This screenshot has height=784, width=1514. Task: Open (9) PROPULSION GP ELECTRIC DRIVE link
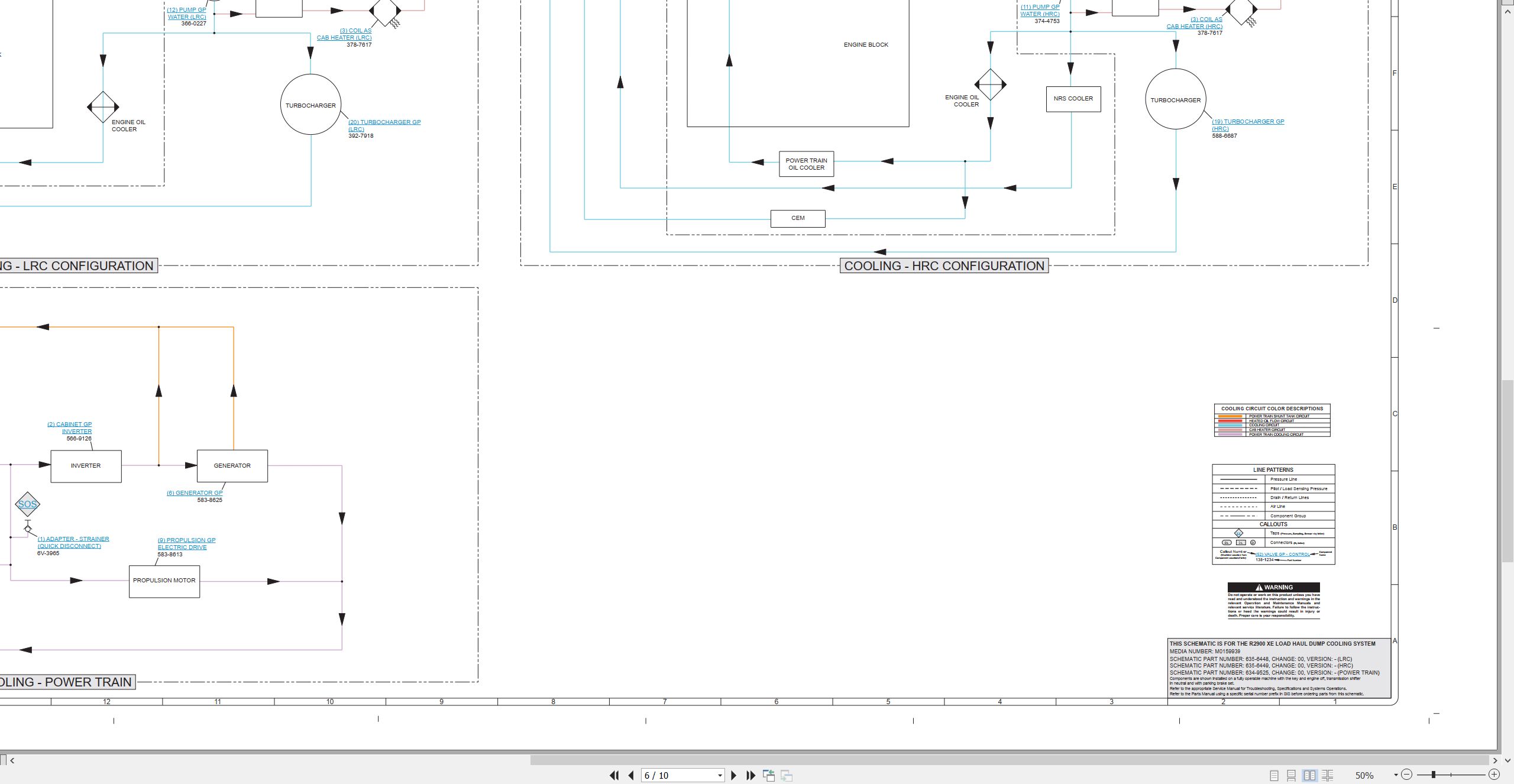pos(186,543)
